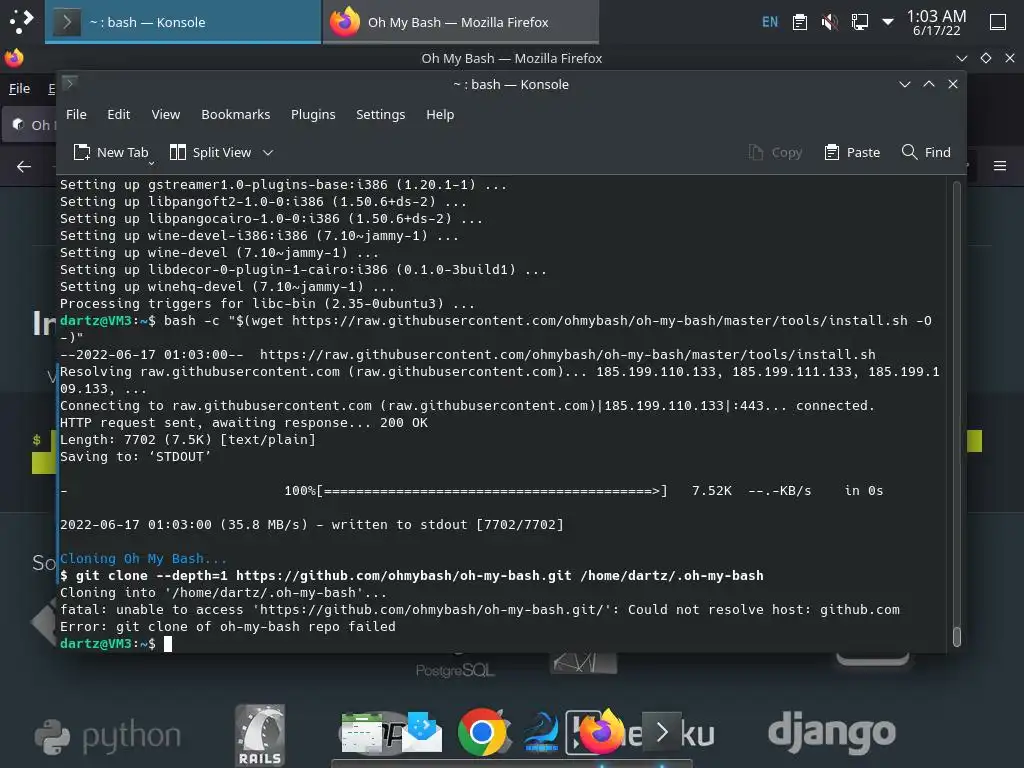The width and height of the screenshot is (1024, 768).
Task: Launch Firefox from the dock
Action: (x=600, y=731)
